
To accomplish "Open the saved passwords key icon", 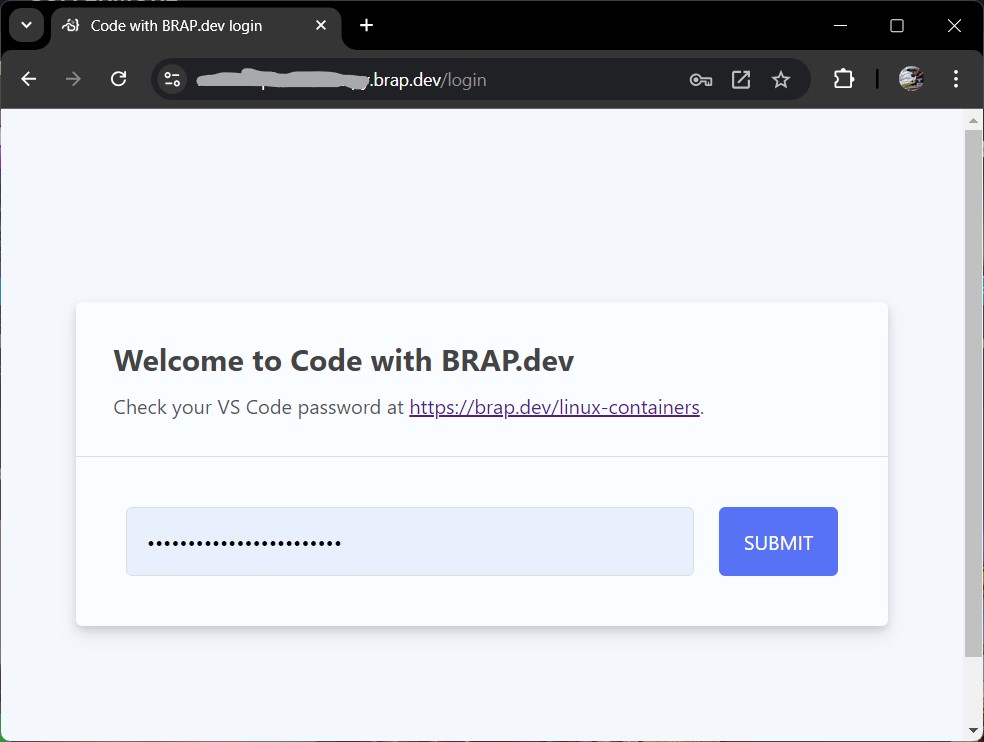I will [700, 80].
